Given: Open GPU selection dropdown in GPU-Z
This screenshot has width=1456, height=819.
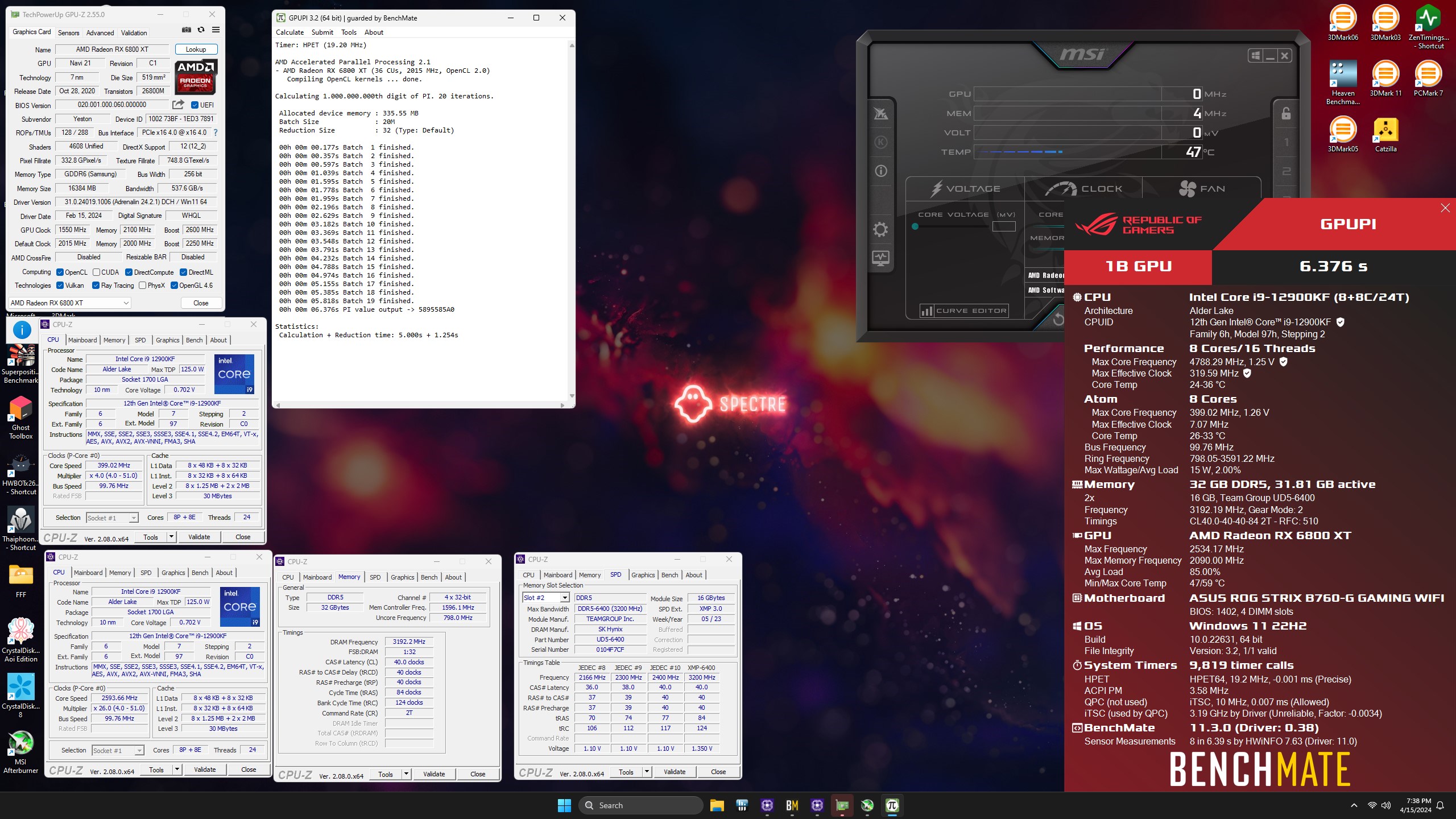Looking at the screenshot, I should [70, 303].
